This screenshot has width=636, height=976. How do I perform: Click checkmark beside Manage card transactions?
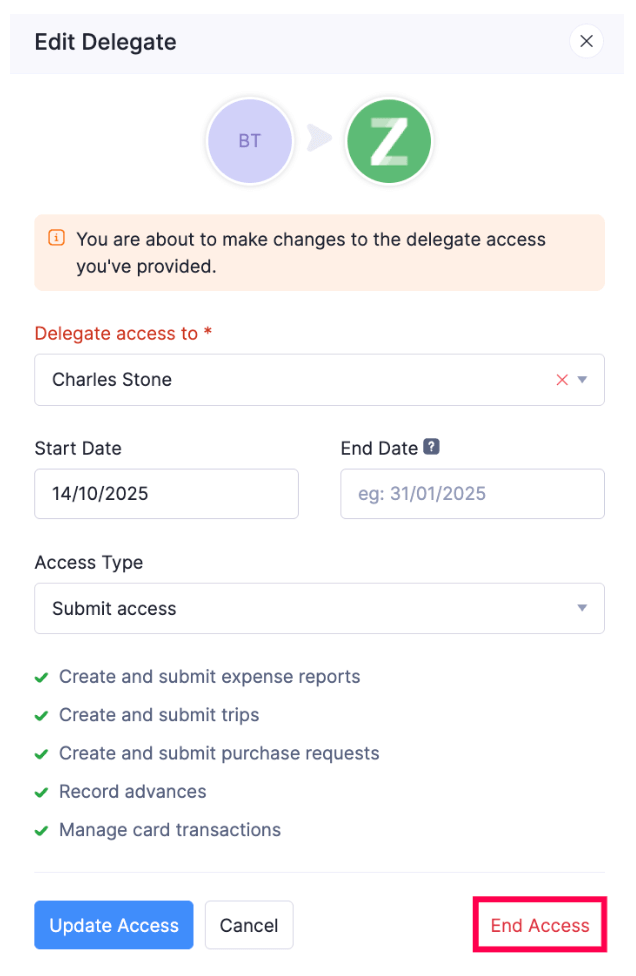tap(42, 830)
